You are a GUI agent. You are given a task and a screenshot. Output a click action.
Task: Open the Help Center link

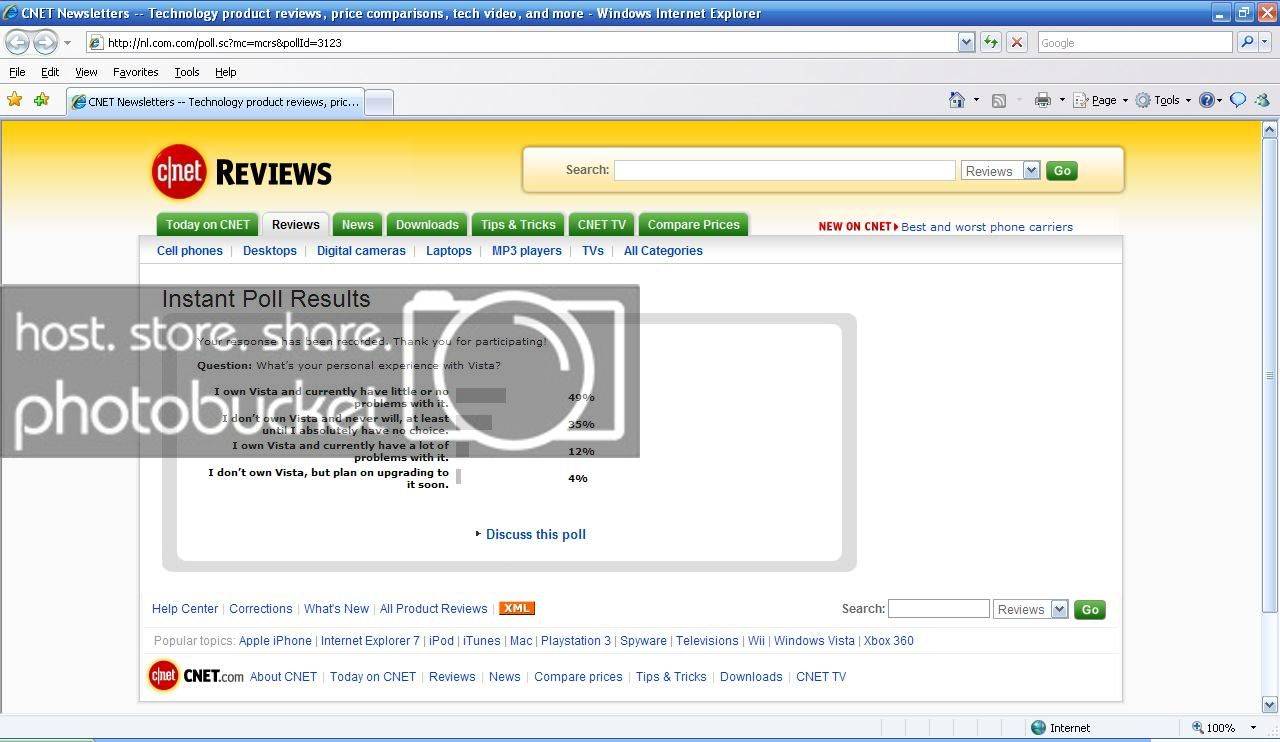point(185,609)
